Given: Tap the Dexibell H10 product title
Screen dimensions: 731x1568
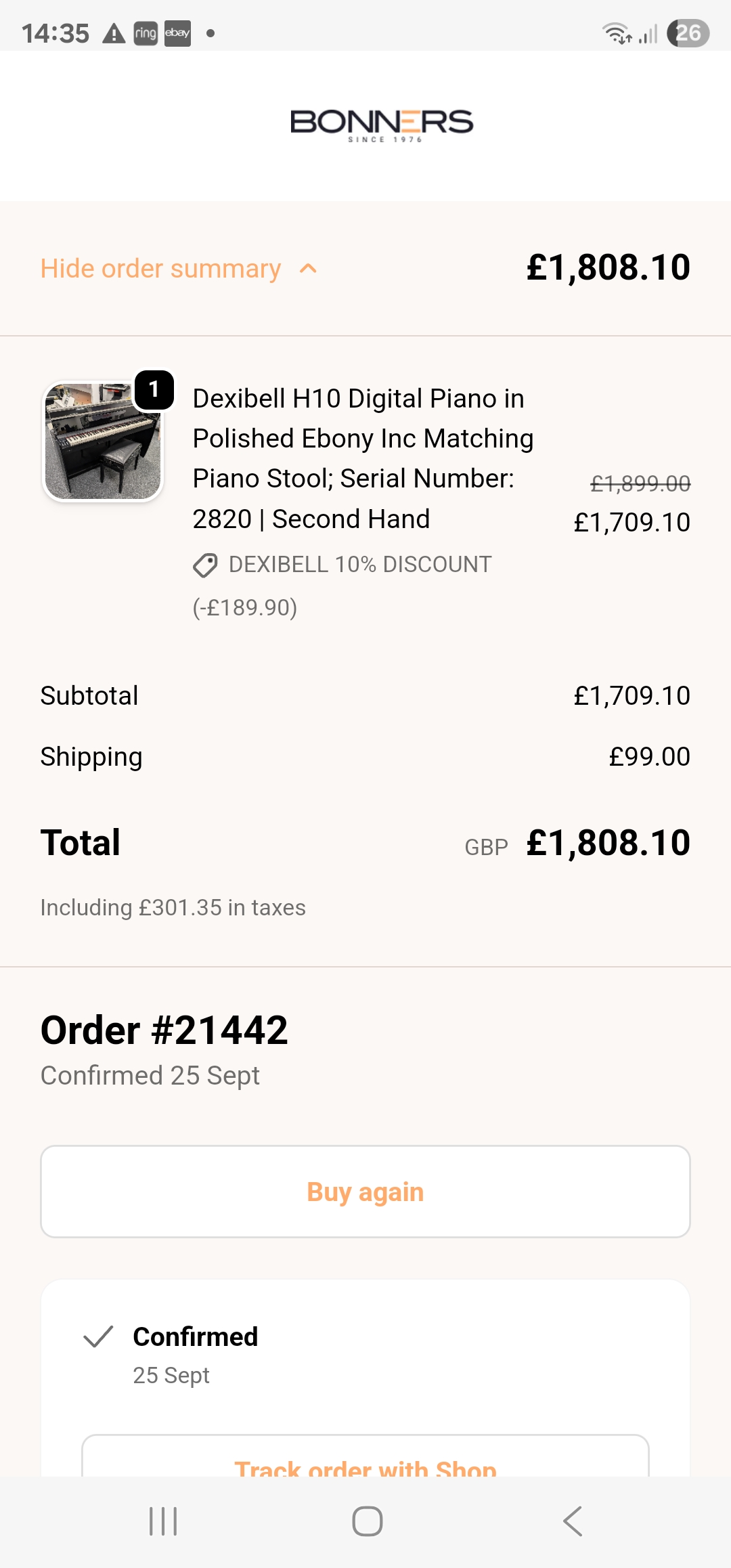Looking at the screenshot, I should pyautogui.click(x=363, y=458).
